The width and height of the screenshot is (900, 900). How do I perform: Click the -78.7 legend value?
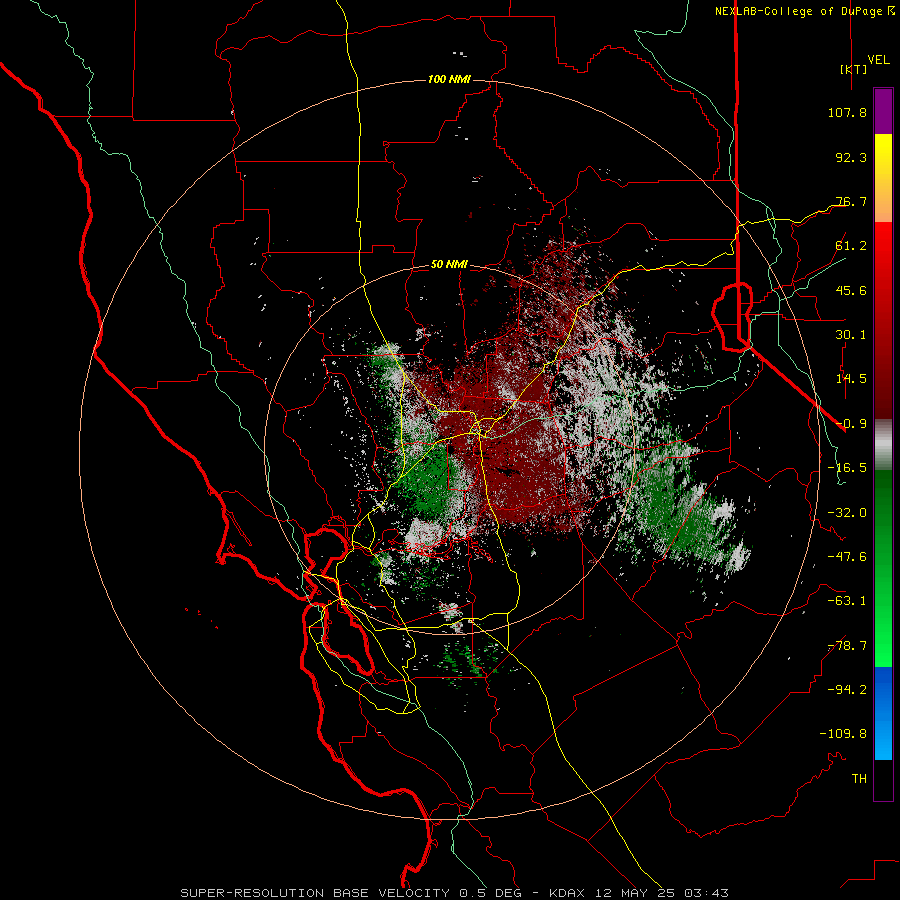[x=847, y=646]
